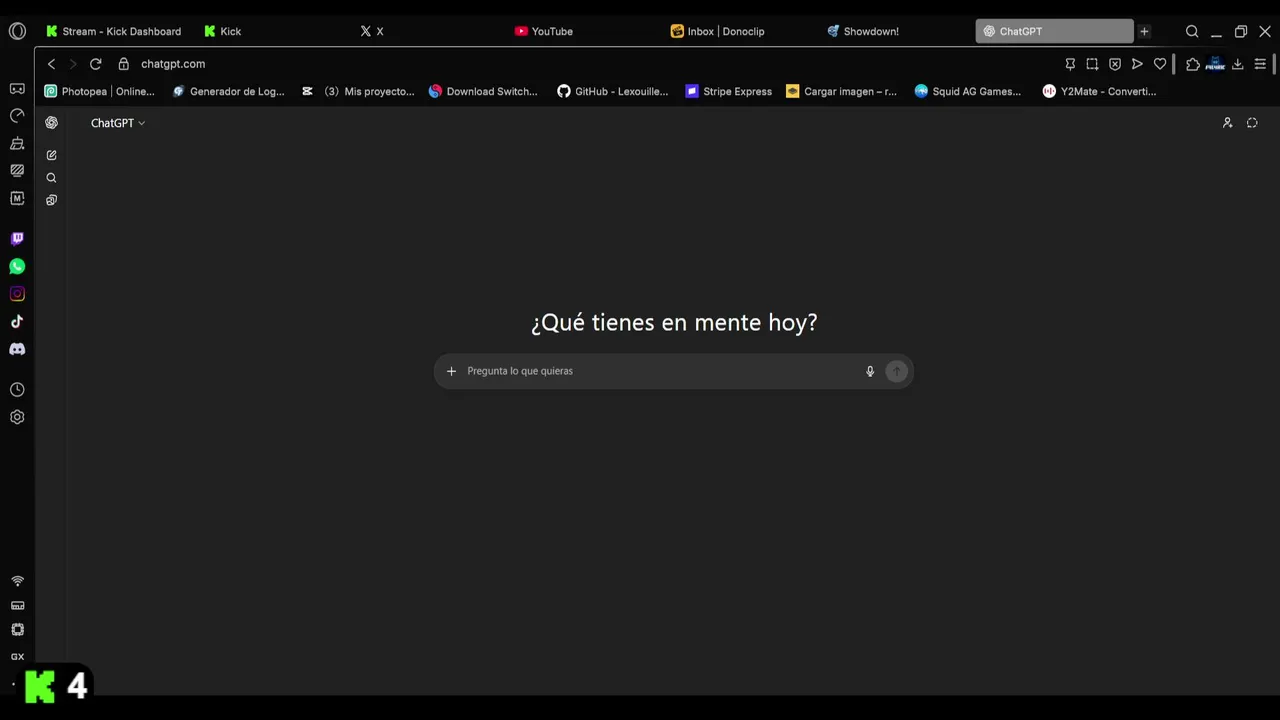The image size is (1280, 720).
Task: Start a new chat with pencil icon
Action: [51, 155]
